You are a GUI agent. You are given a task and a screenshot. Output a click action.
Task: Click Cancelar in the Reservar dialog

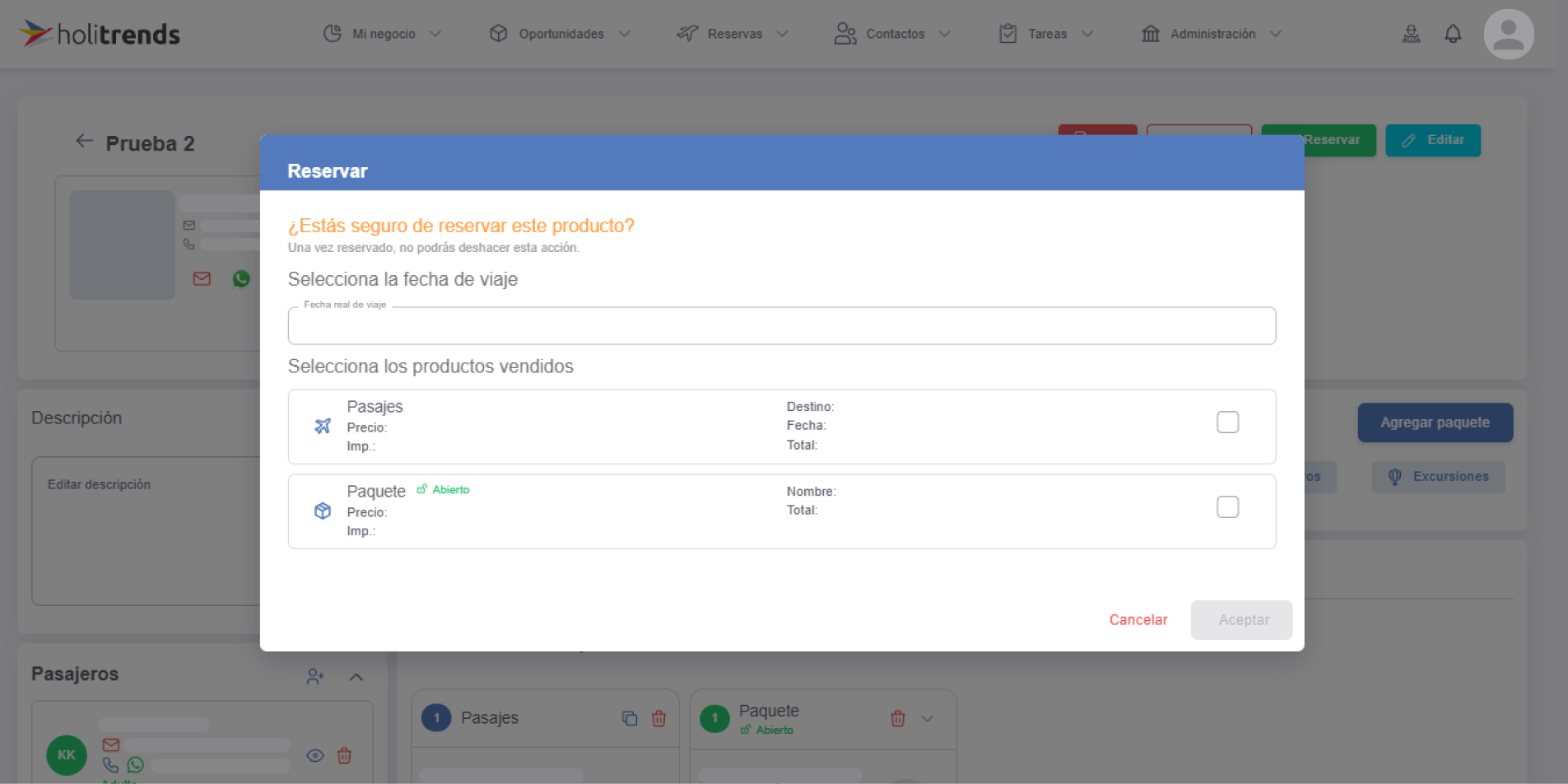[1138, 620]
